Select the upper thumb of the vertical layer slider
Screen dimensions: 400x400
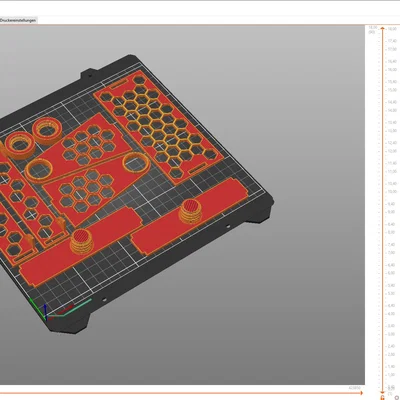(x=383, y=29)
